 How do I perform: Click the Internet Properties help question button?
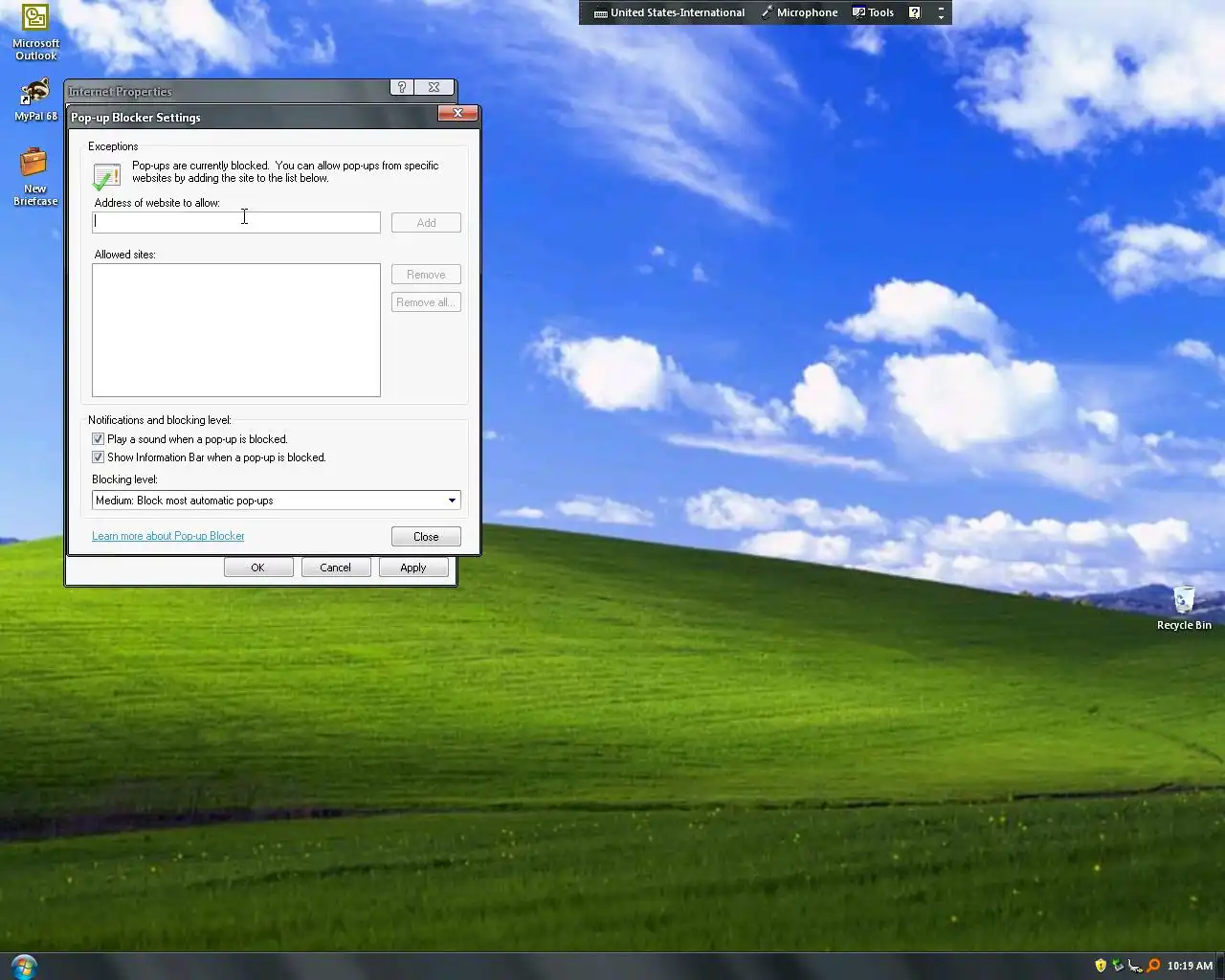click(x=402, y=87)
